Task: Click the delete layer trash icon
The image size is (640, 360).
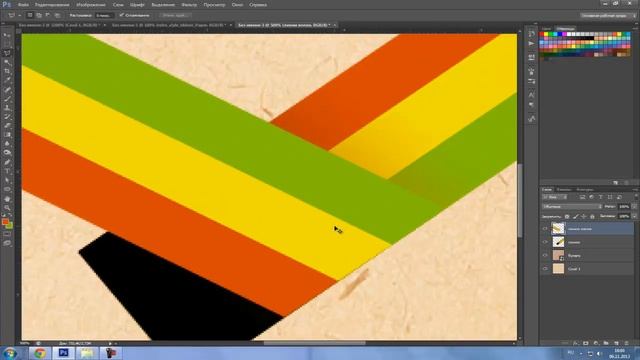Action: click(627, 343)
